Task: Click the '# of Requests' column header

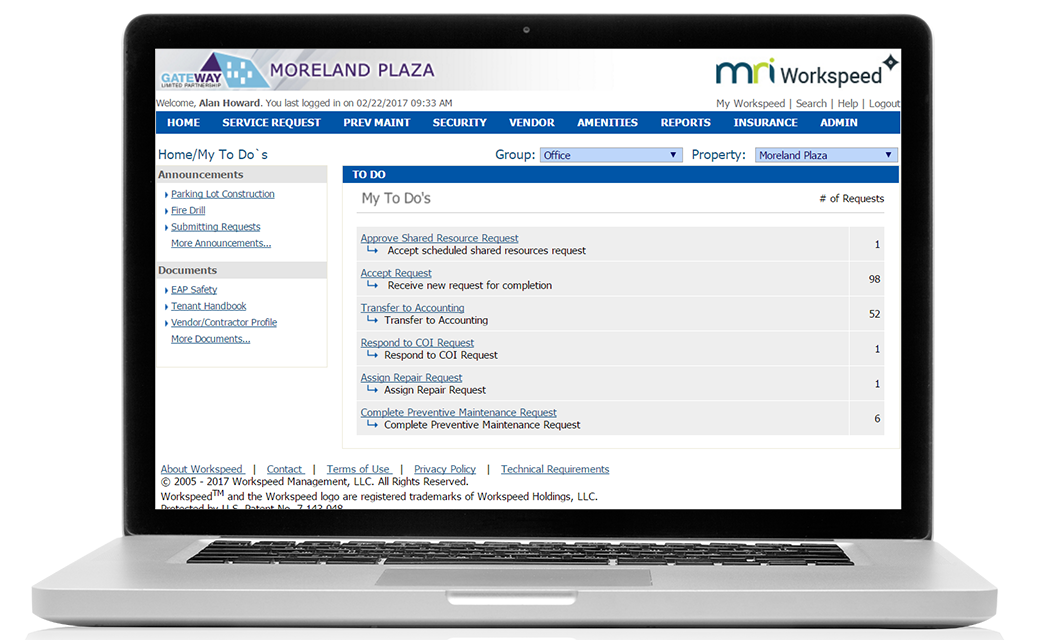Action: [851, 199]
